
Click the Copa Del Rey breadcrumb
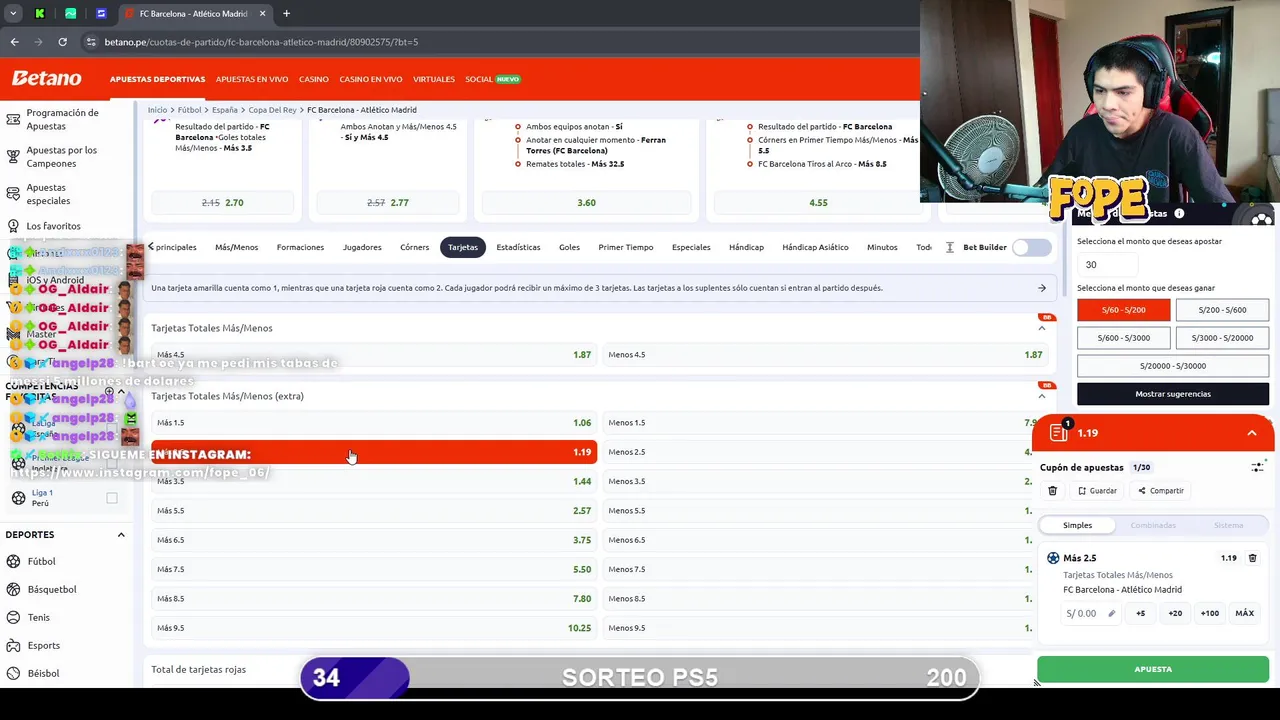(x=272, y=110)
